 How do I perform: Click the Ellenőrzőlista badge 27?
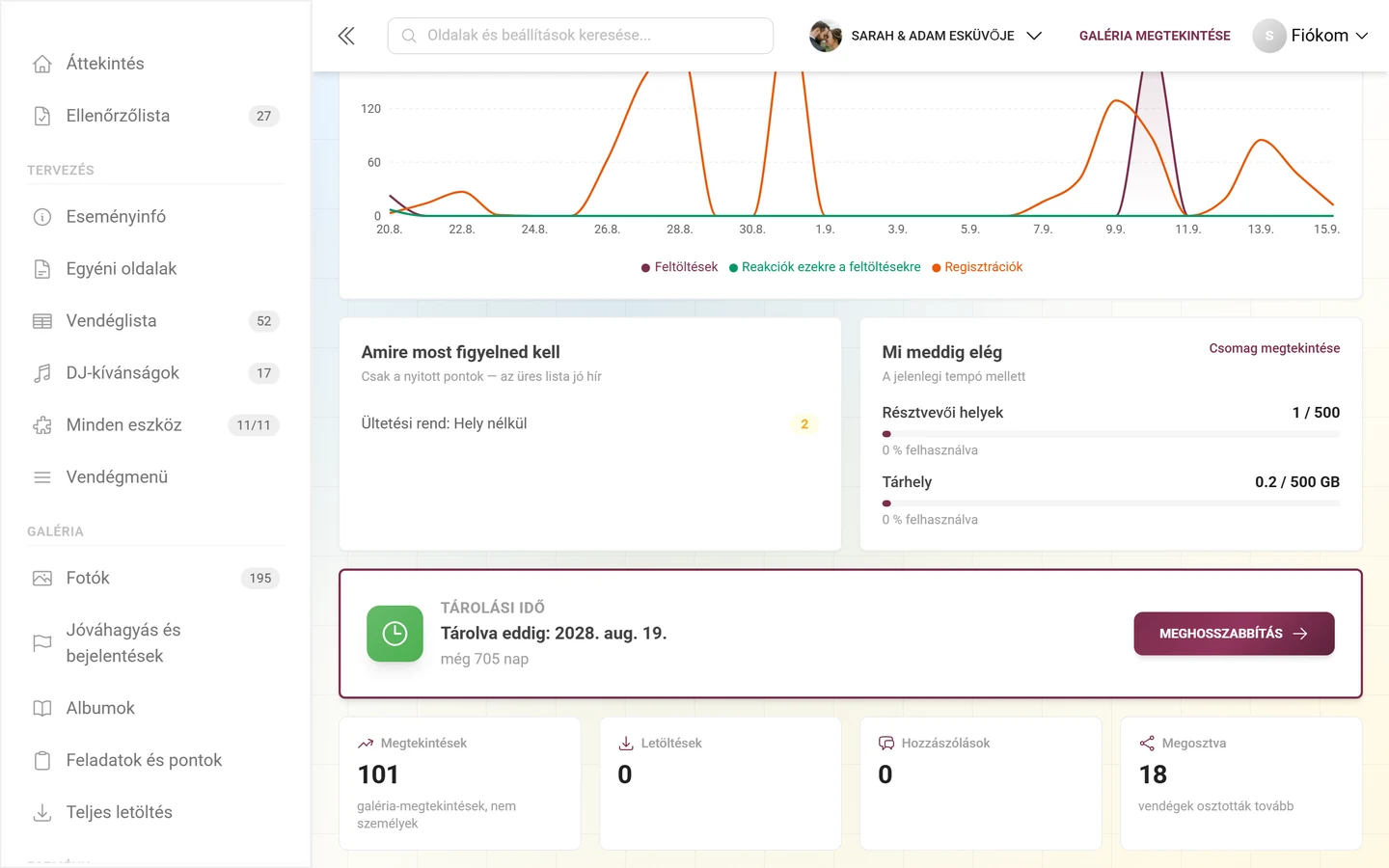click(x=263, y=116)
